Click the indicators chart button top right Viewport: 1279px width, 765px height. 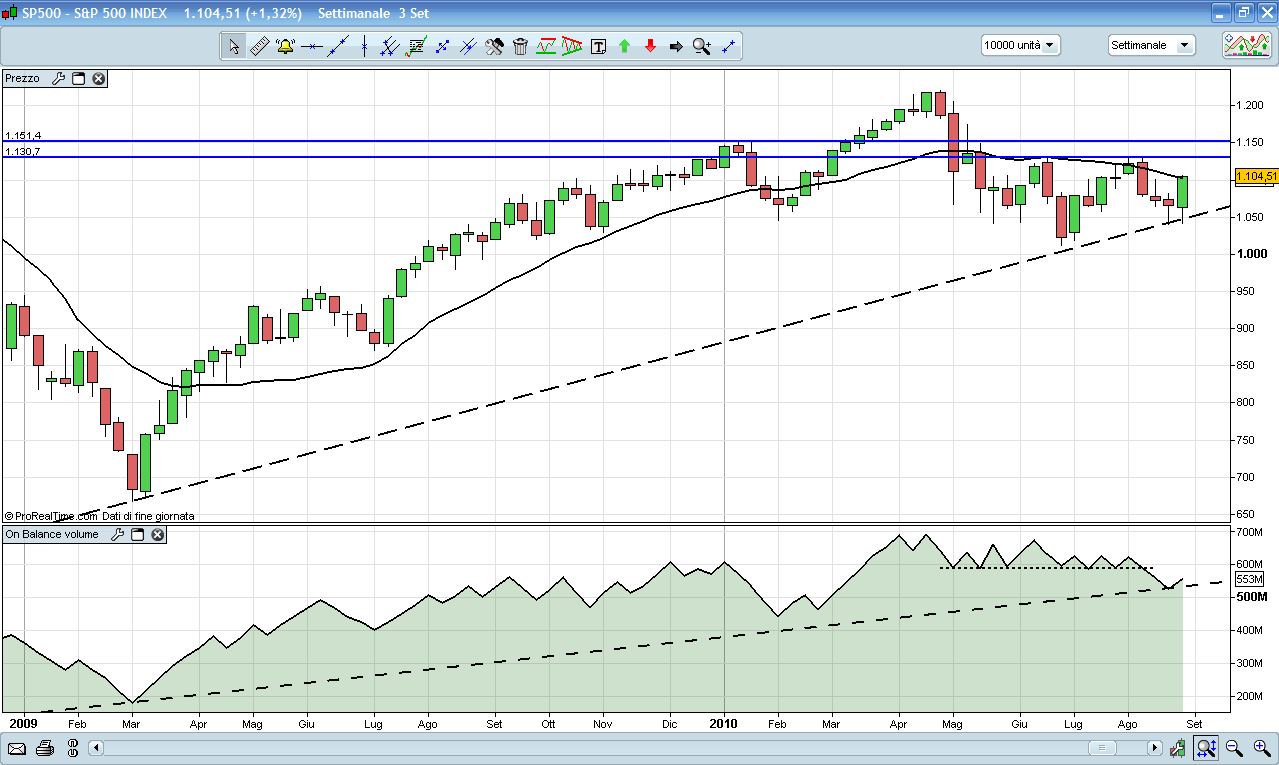[1246, 45]
